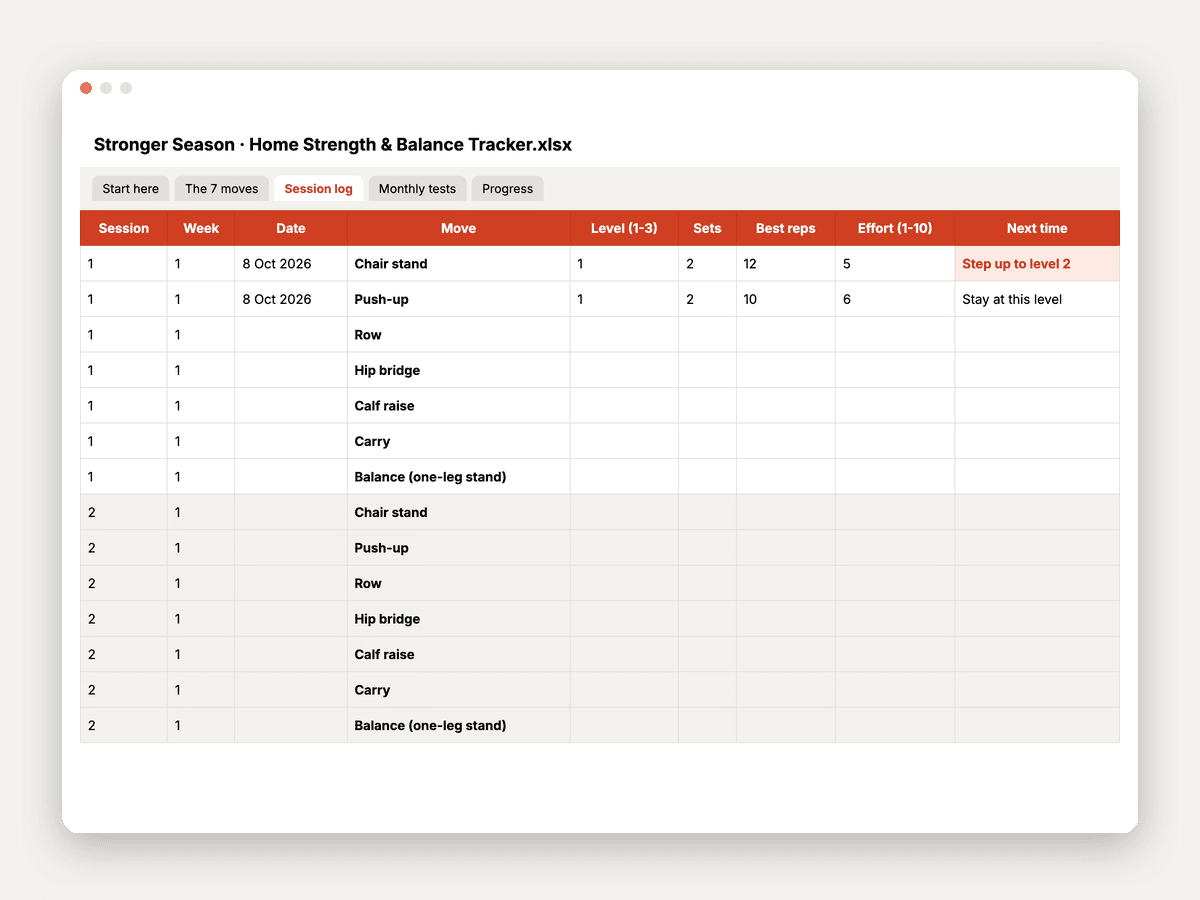The height and width of the screenshot is (900, 1200).
Task: Select Effort value 5 for Chair stand
Action: tap(895, 264)
